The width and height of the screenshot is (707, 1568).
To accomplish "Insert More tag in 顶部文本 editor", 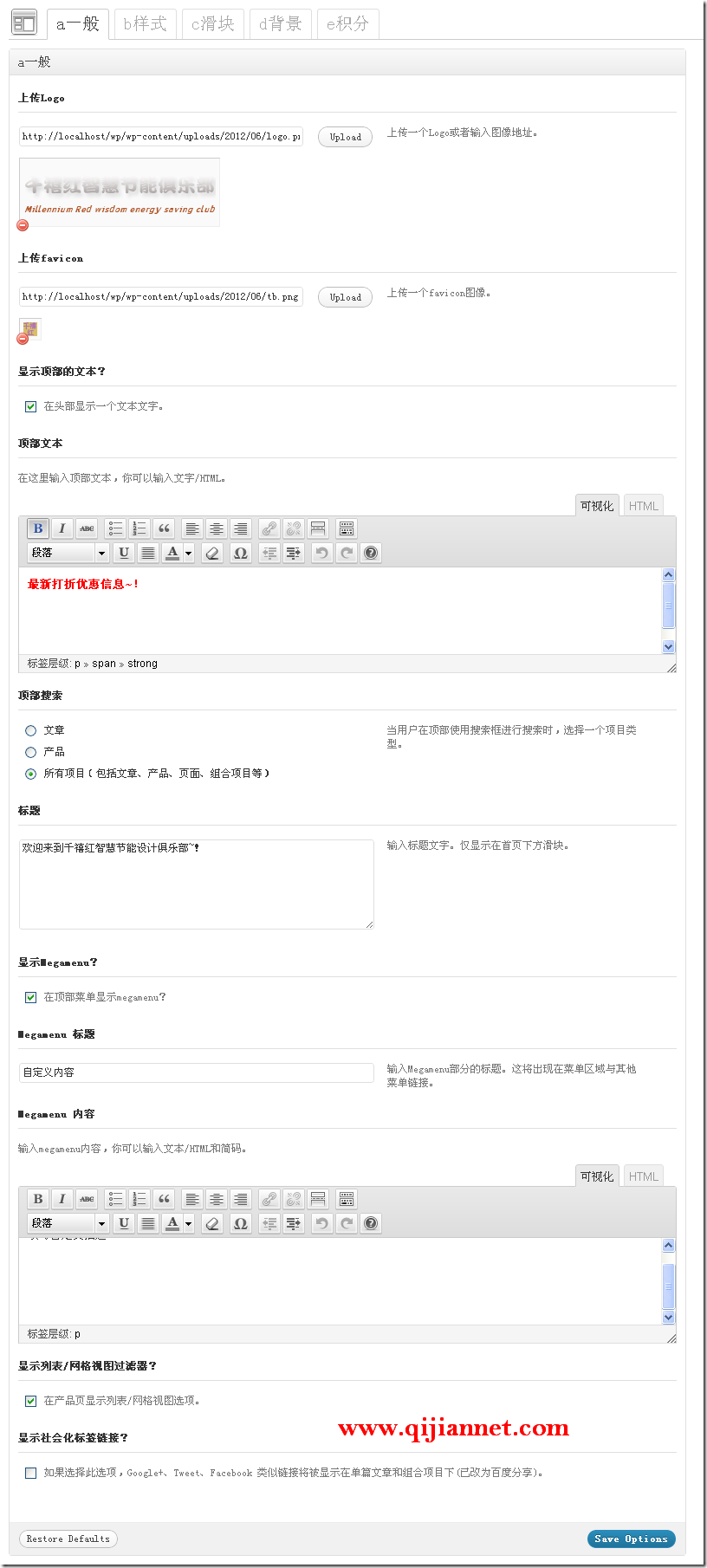I will 318,528.
